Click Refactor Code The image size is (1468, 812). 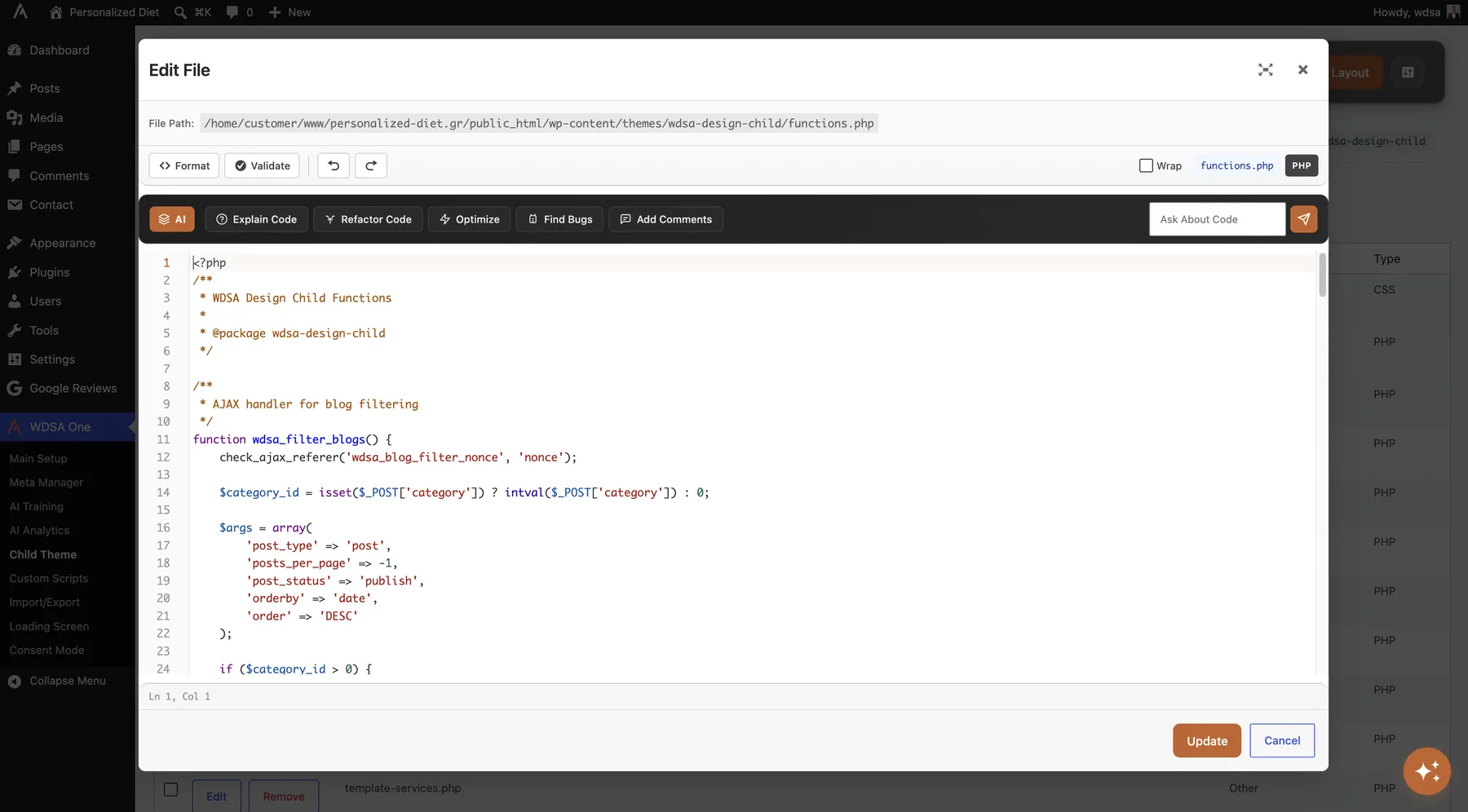(x=368, y=219)
